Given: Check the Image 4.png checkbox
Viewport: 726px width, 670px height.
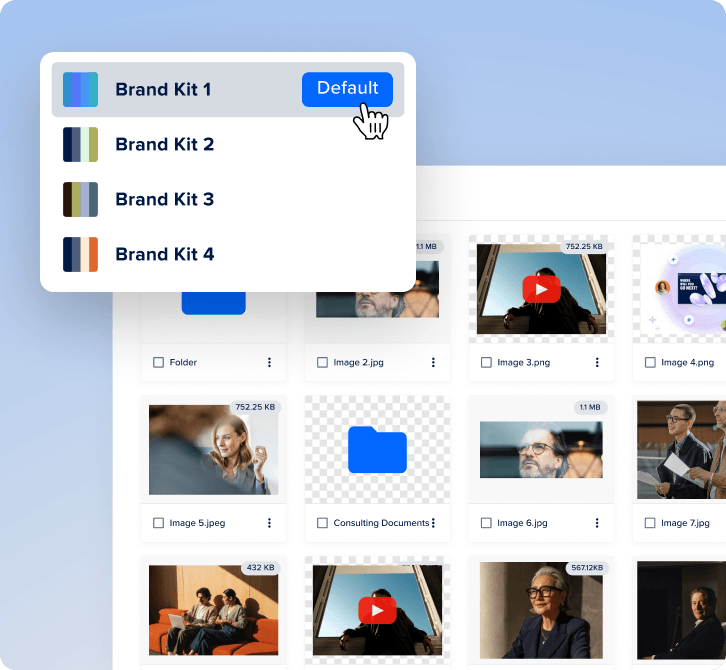Looking at the screenshot, I should [650, 362].
